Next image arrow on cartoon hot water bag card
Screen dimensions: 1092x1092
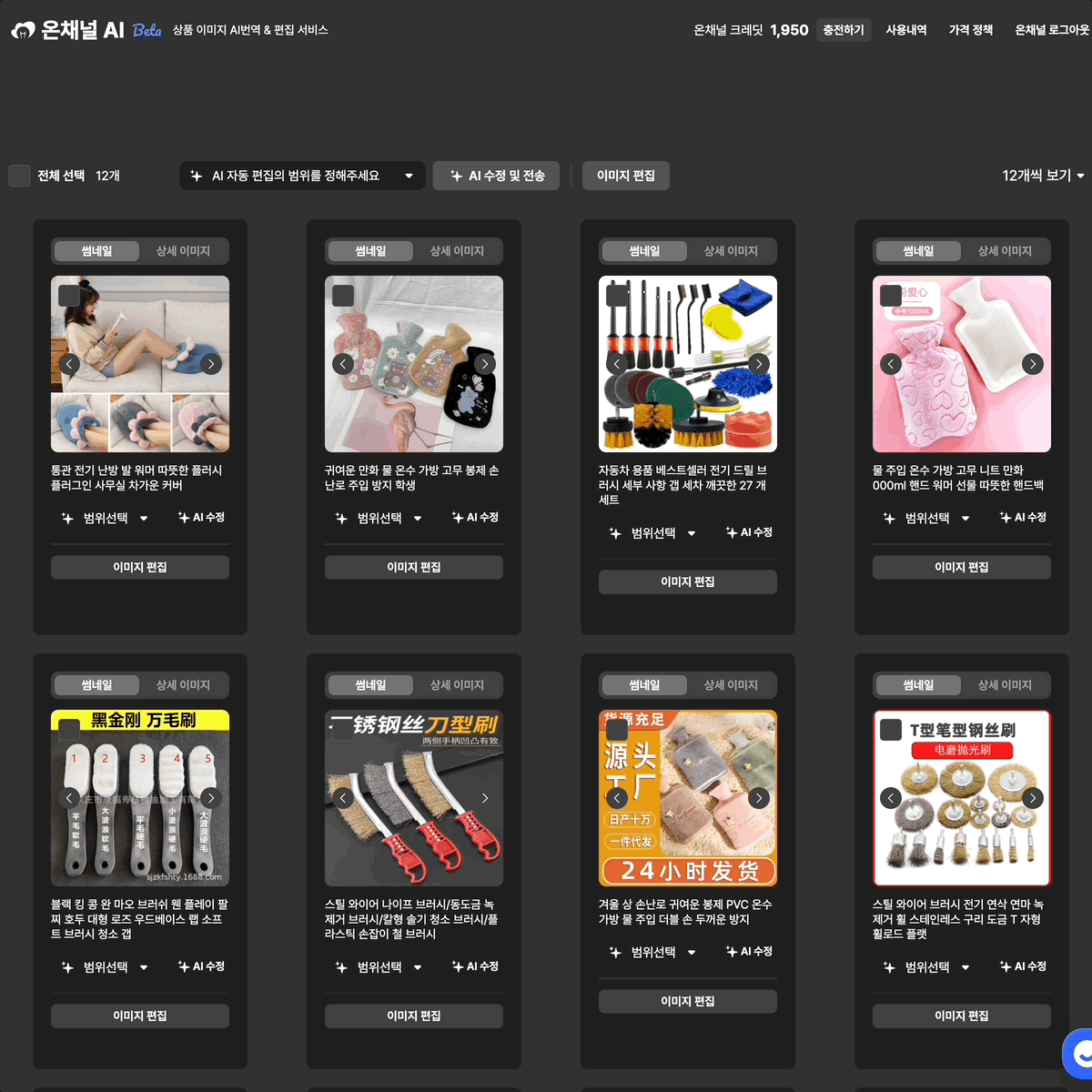[485, 364]
